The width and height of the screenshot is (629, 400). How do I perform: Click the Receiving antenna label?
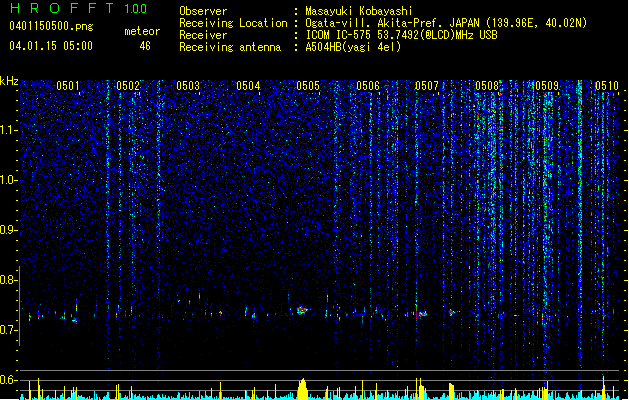point(230,47)
